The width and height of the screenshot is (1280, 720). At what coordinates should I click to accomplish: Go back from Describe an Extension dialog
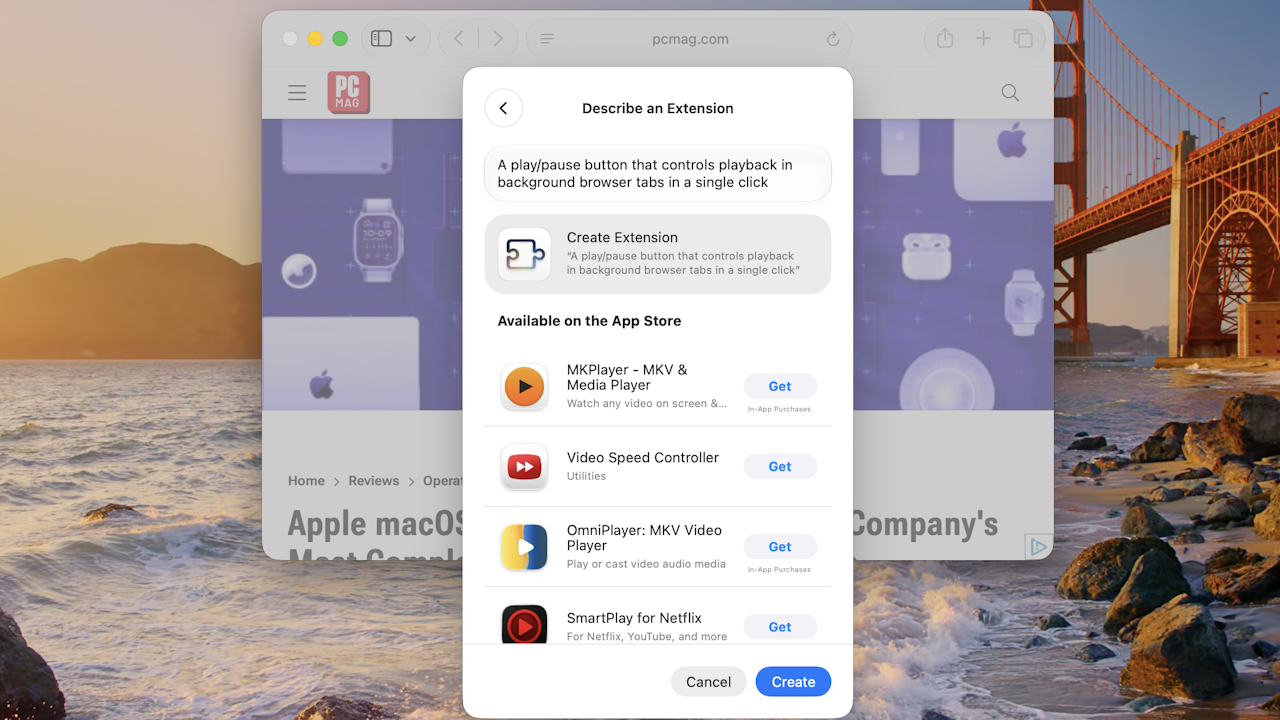click(504, 108)
